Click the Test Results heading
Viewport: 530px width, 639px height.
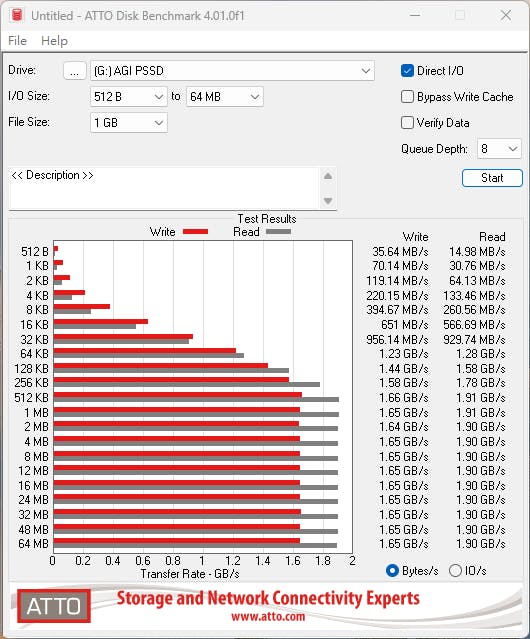tap(267, 219)
